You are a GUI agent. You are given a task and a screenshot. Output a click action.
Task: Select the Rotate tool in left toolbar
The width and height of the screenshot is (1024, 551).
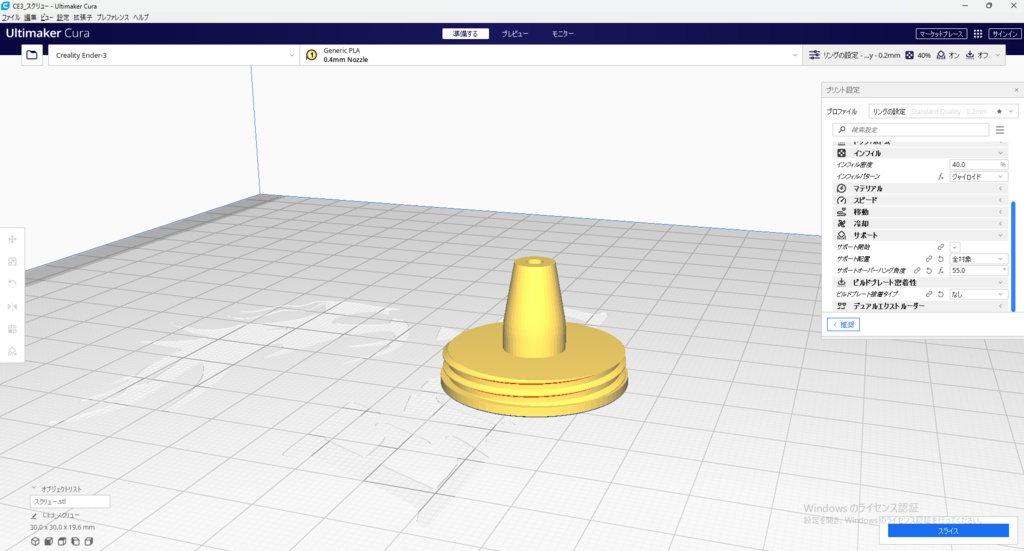pos(12,284)
